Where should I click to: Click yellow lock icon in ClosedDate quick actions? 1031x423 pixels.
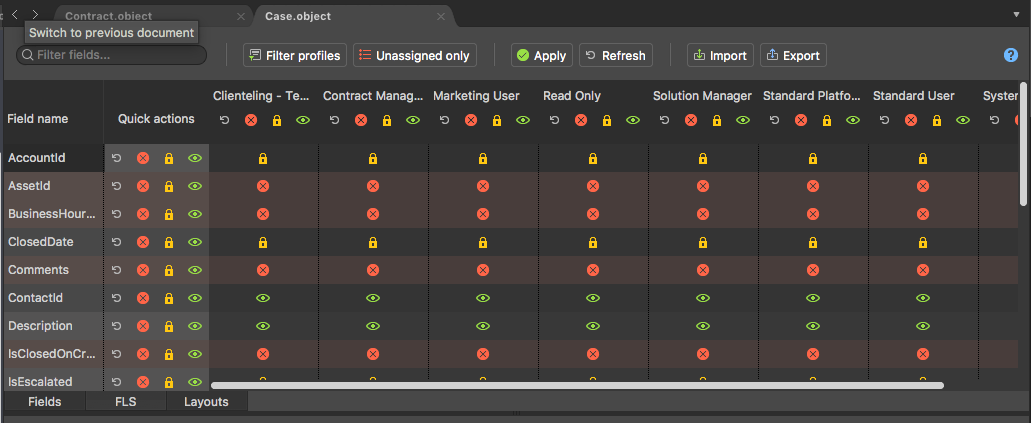coord(169,242)
